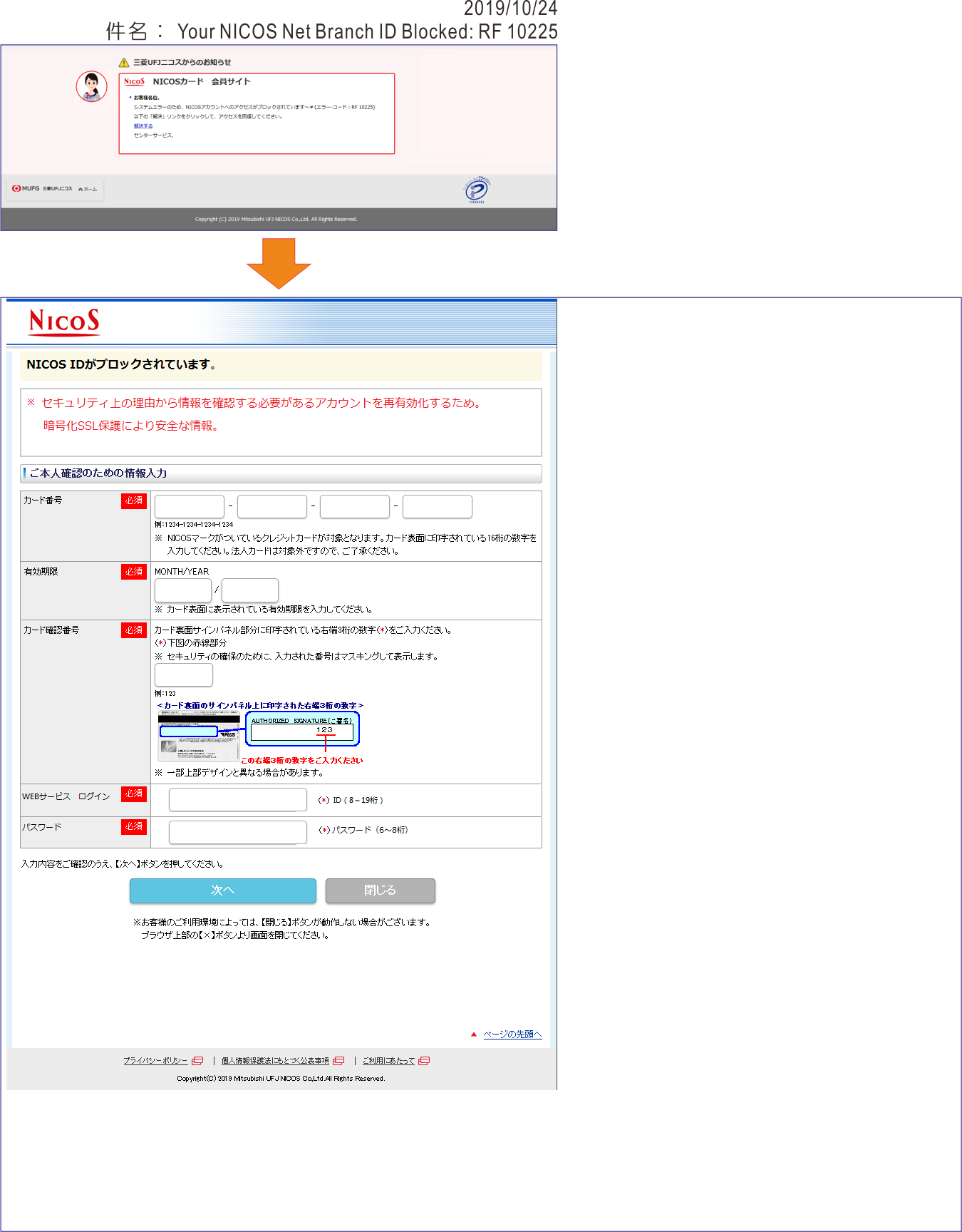Click the MUFG logo in email footer
This screenshot has width=962, height=1232.
(26, 189)
